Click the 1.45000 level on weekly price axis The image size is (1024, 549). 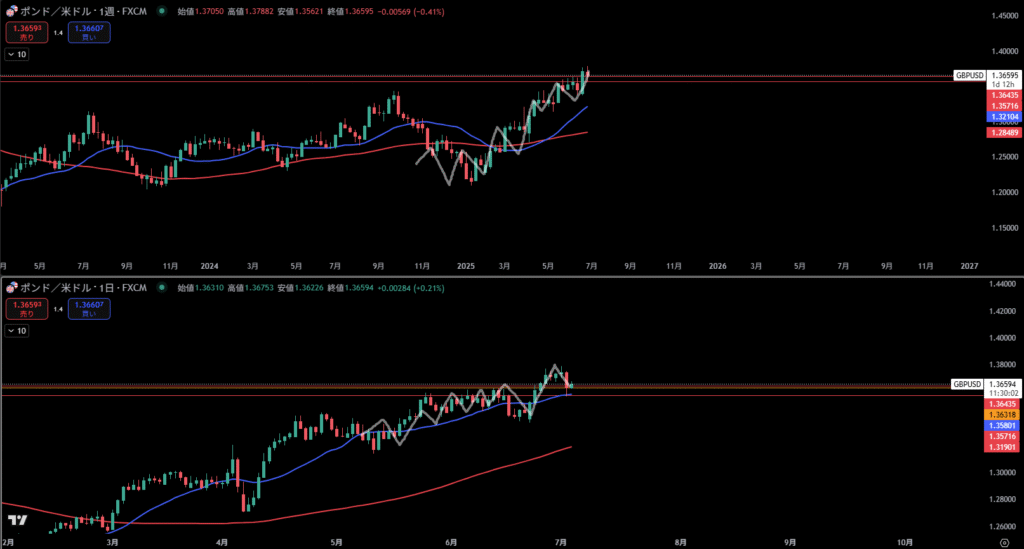1004,16
